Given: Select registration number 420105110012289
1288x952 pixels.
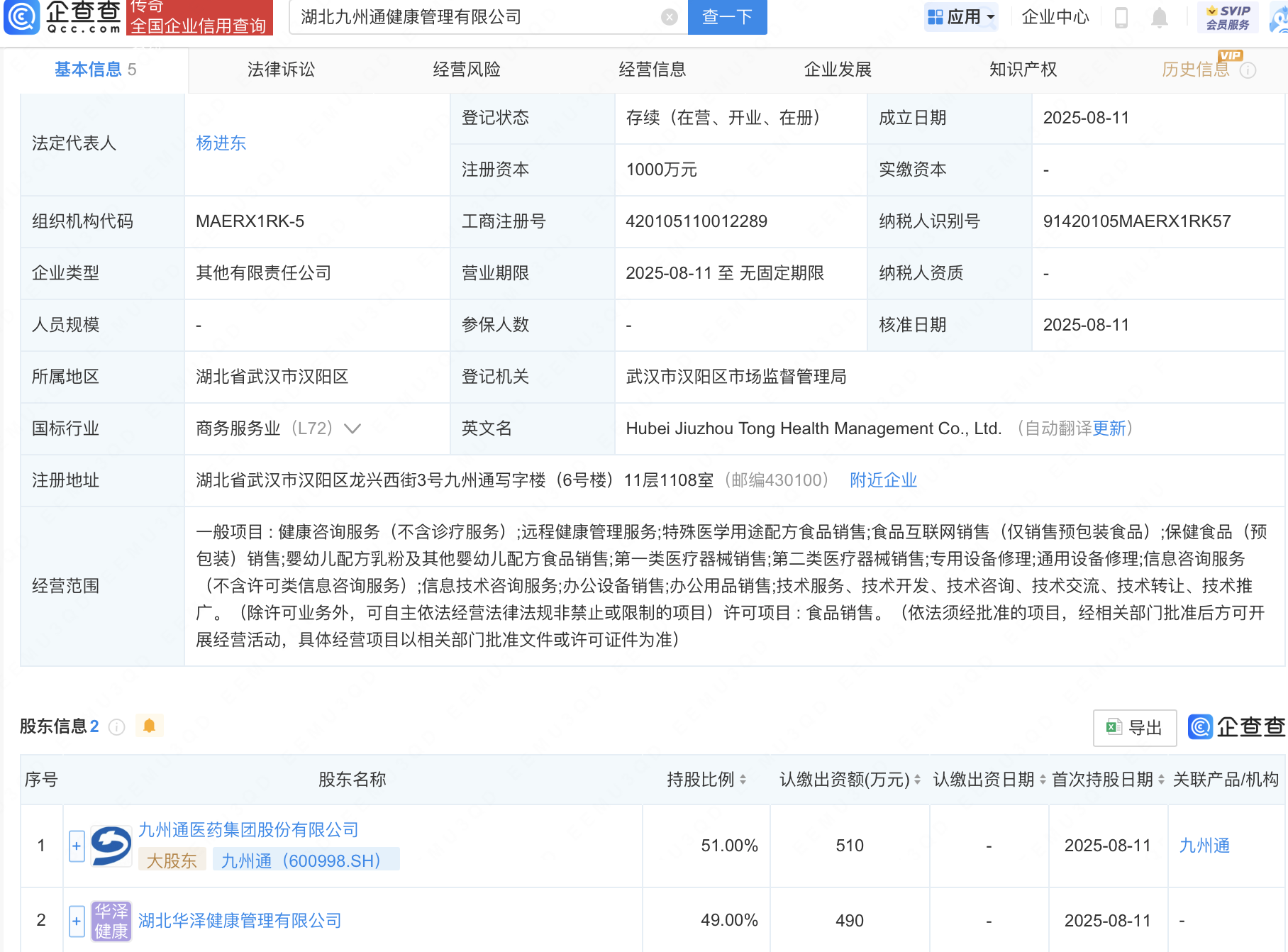Looking at the screenshot, I should click(696, 221).
